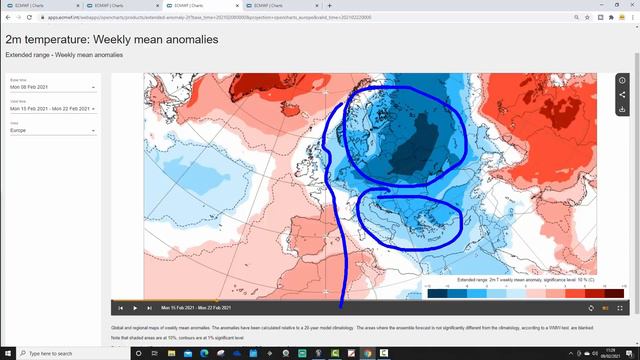The width and height of the screenshot is (640, 360).
Task: Open the Windows Start menu
Action: (8, 353)
